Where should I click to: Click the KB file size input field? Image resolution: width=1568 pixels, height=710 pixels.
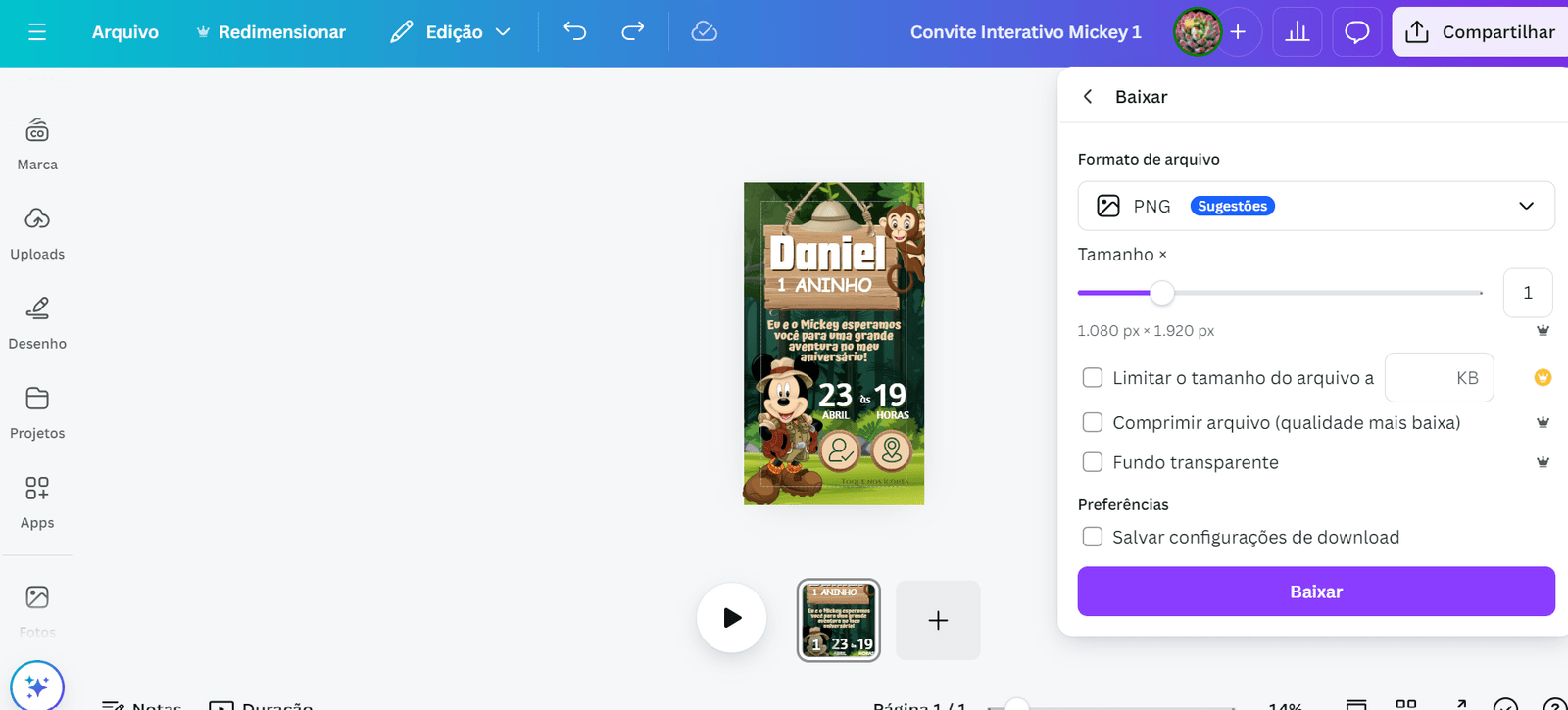pos(1439,378)
